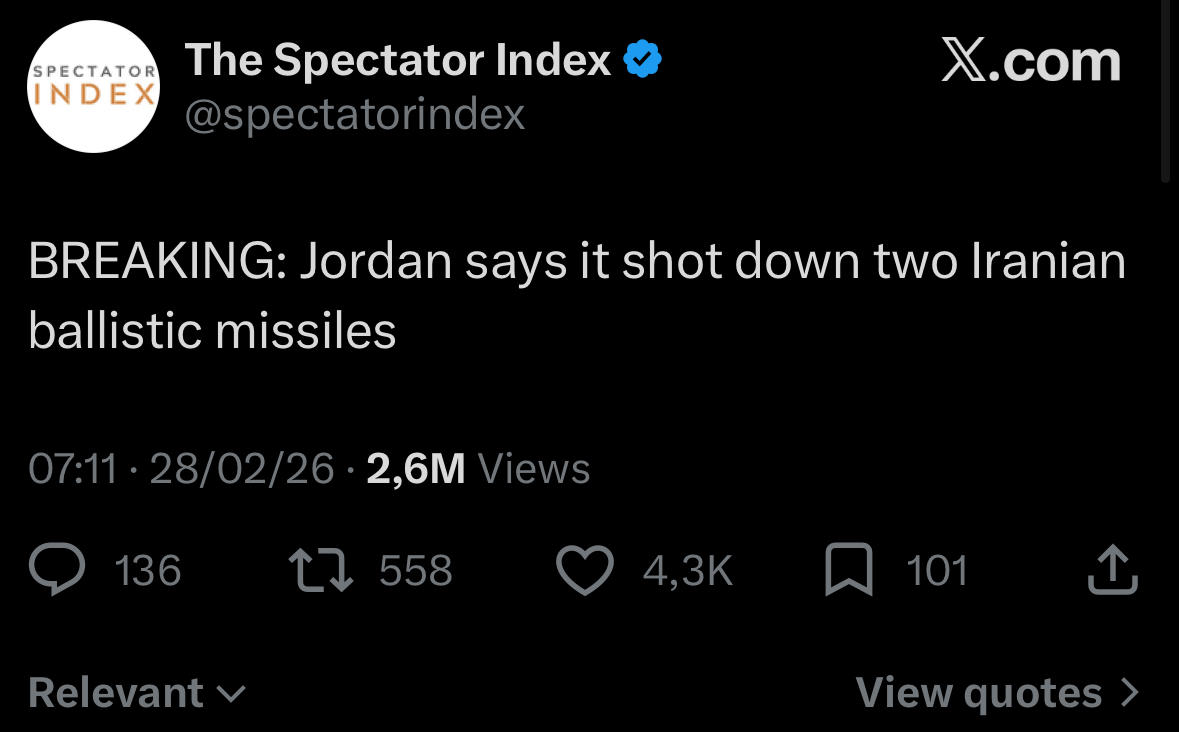Click the BREAKING Jordan tweet text
Image resolution: width=1179 pixels, height=732 pixels.
577,296
